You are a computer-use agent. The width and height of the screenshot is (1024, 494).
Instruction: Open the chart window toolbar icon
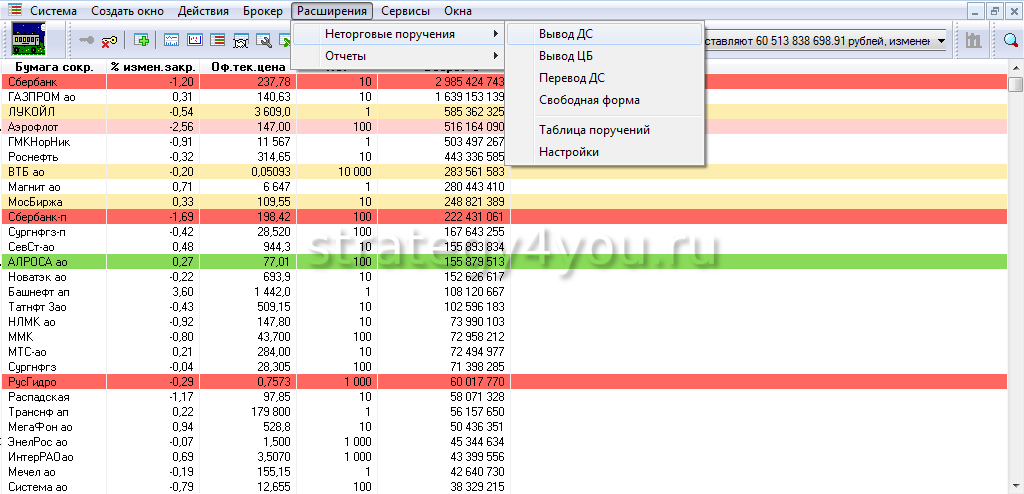click(171, 41)
